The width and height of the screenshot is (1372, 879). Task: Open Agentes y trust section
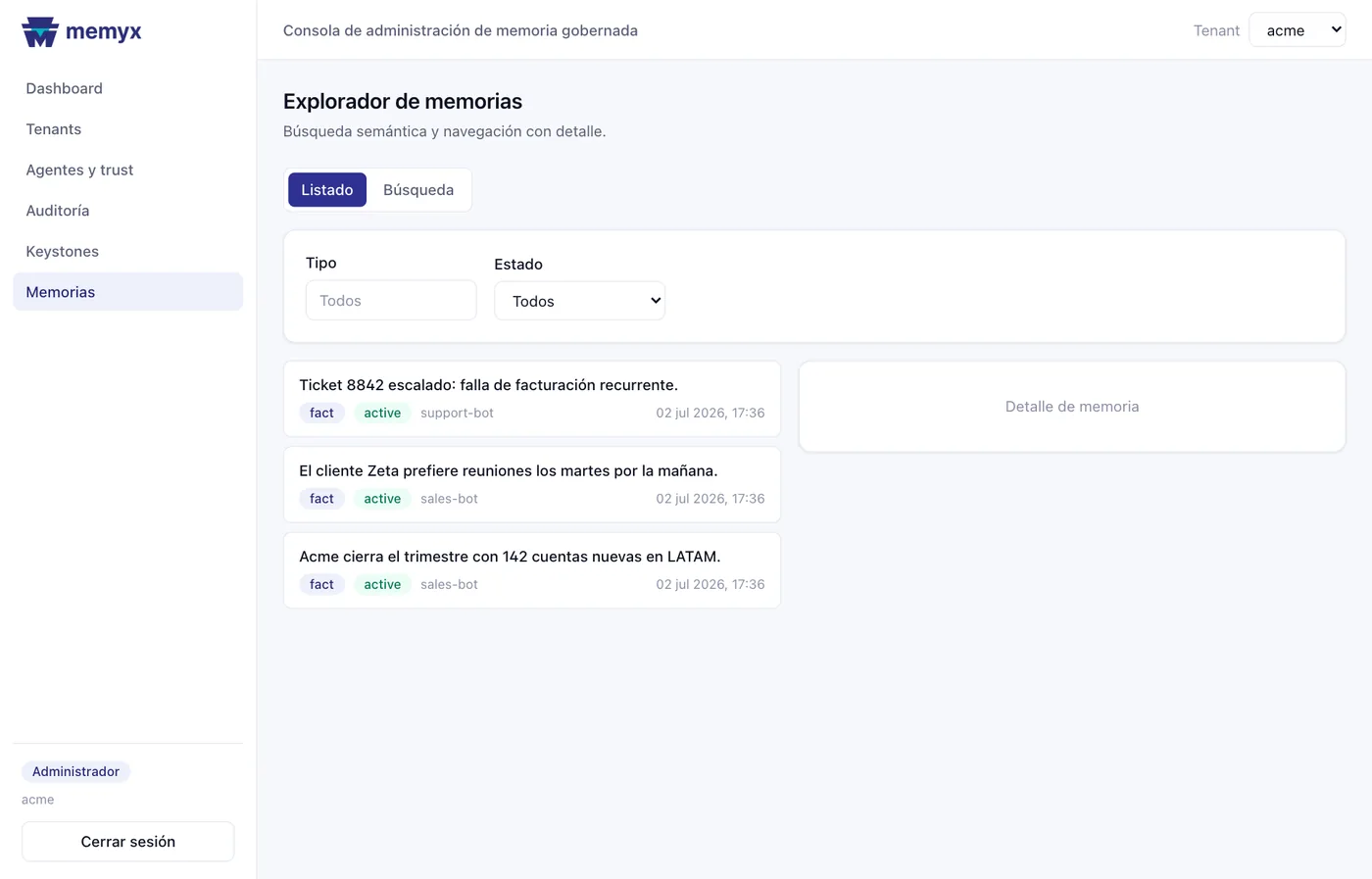pyautogui.click(x=127, y=170)
